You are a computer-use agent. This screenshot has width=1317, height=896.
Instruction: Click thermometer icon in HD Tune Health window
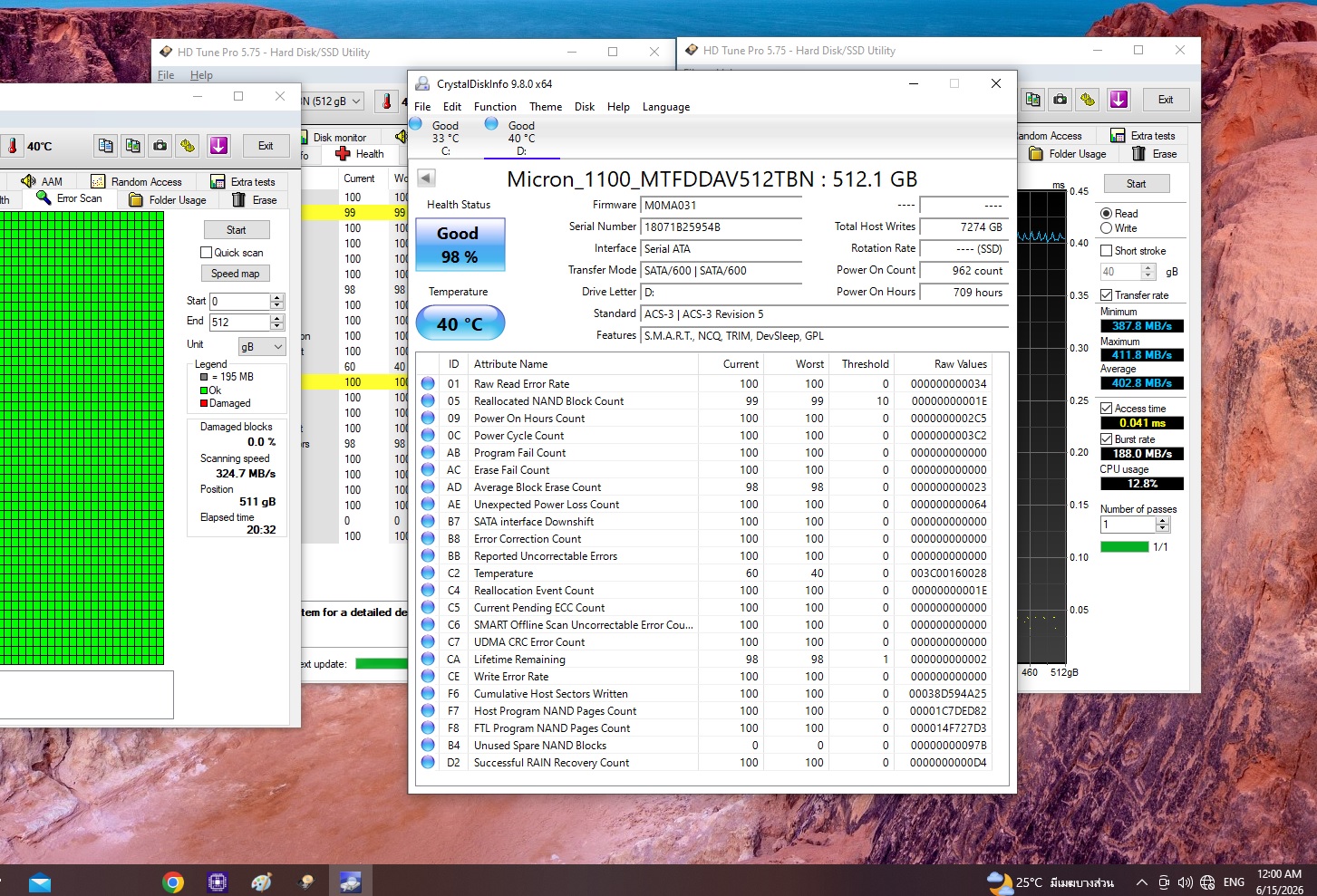387,101
